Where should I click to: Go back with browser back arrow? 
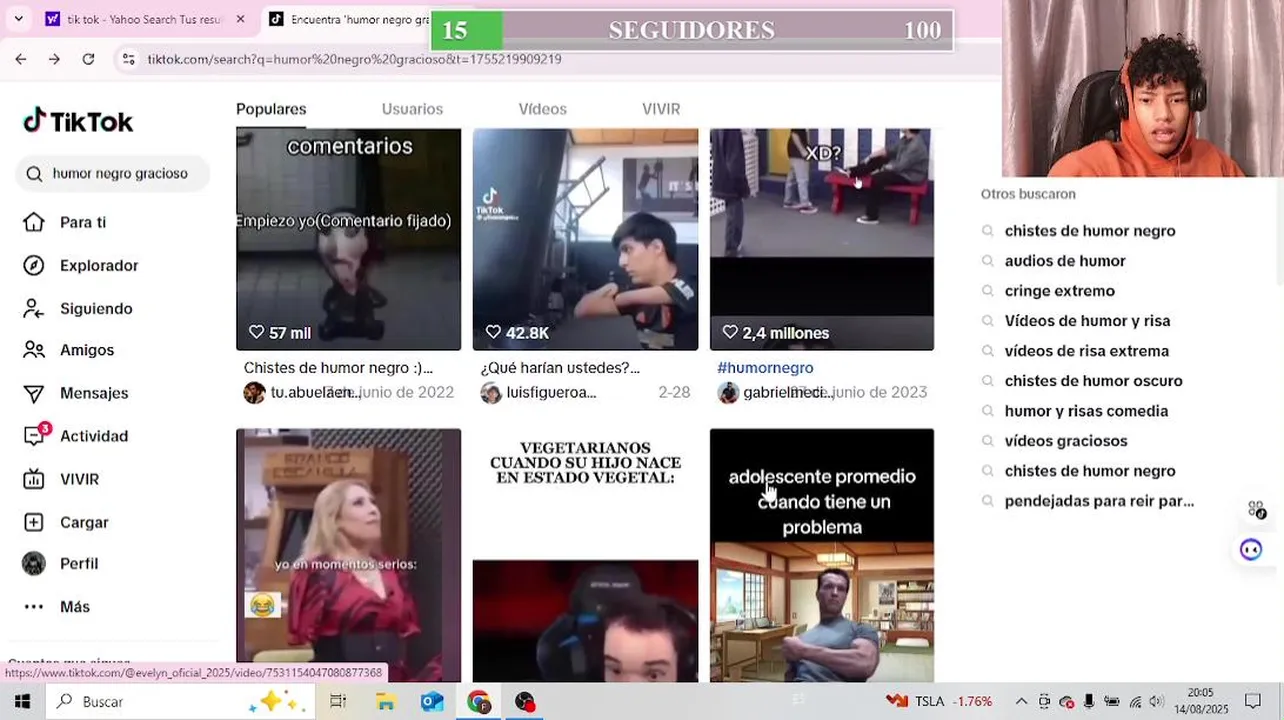(x=21, y=59)
